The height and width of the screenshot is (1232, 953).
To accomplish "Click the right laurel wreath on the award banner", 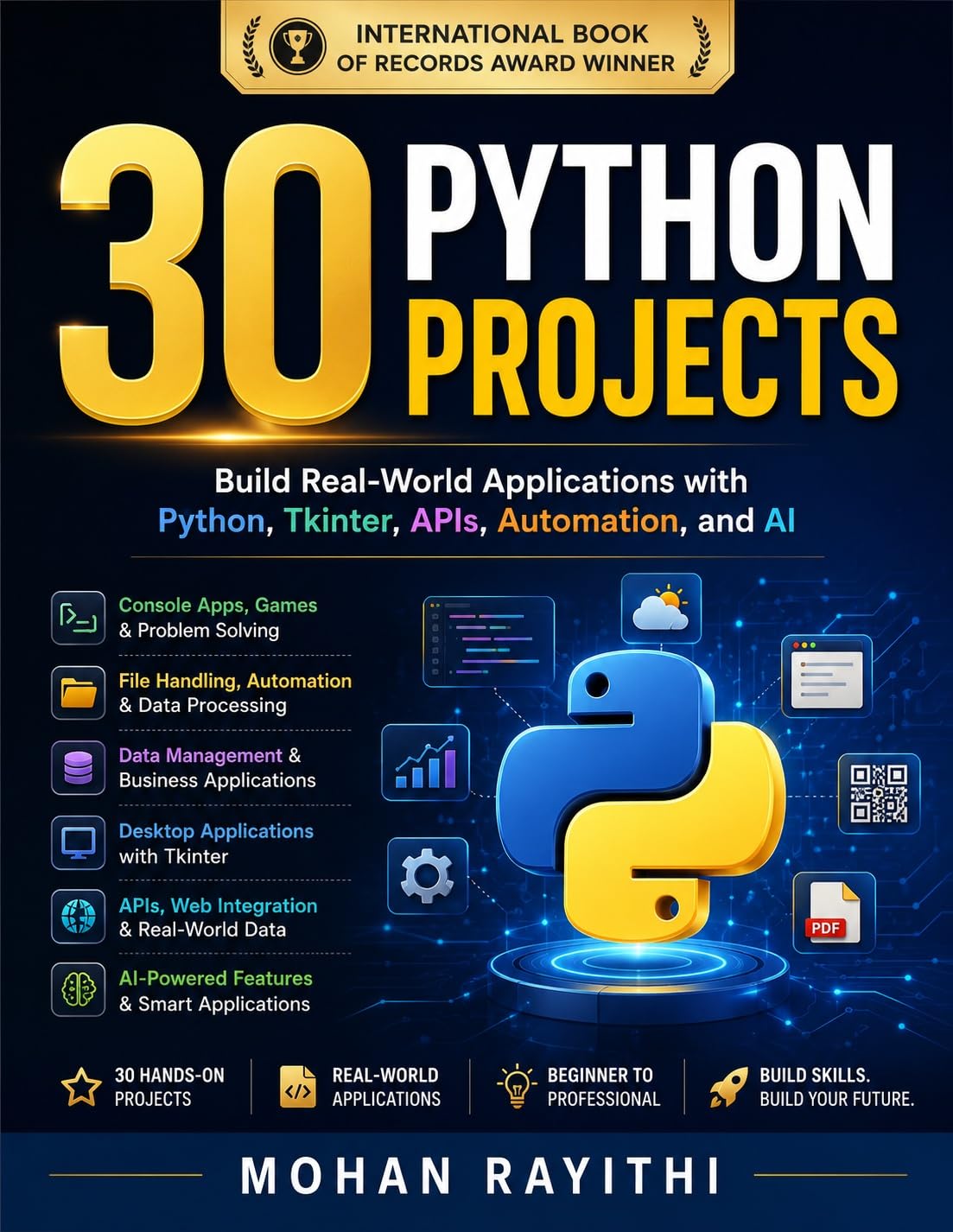I will (x=701, y=45).
